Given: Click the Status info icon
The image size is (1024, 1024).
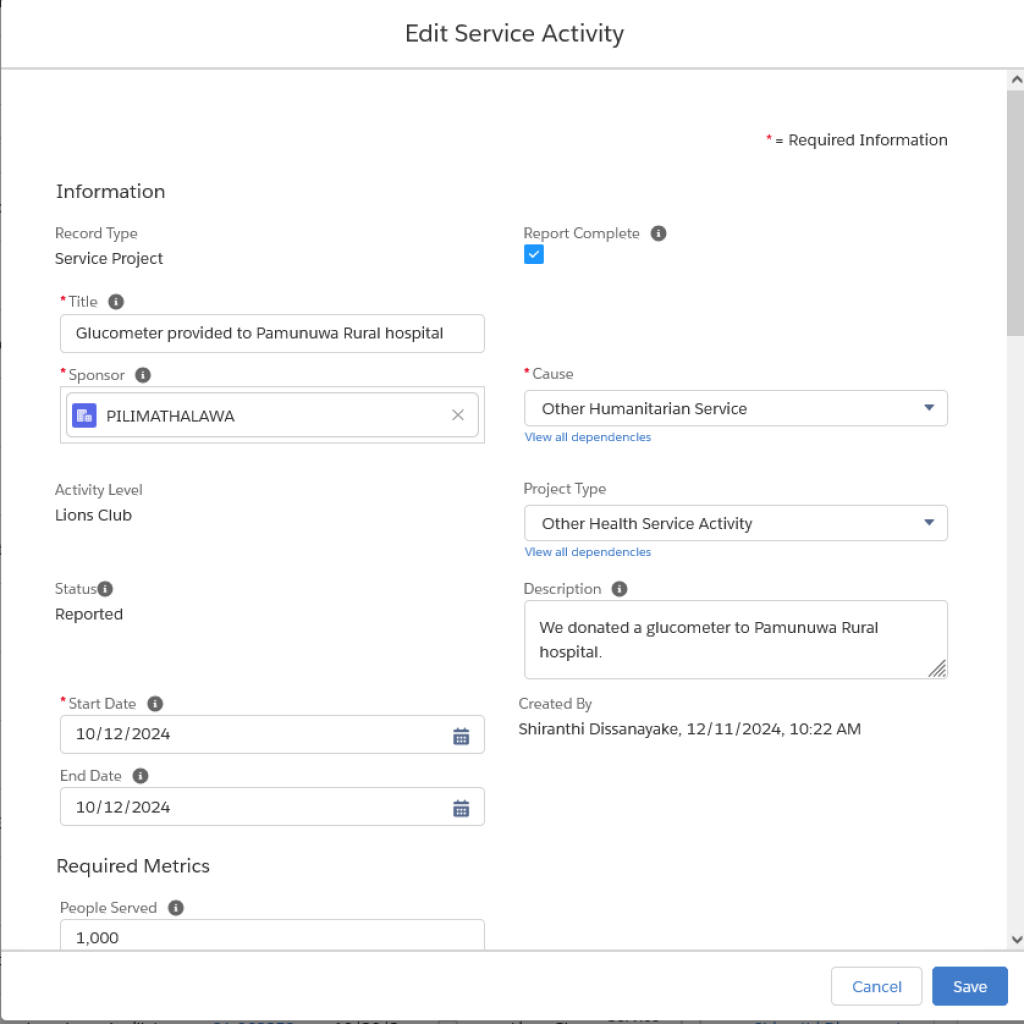Looking at the screenshot, I should pos(105,589).
